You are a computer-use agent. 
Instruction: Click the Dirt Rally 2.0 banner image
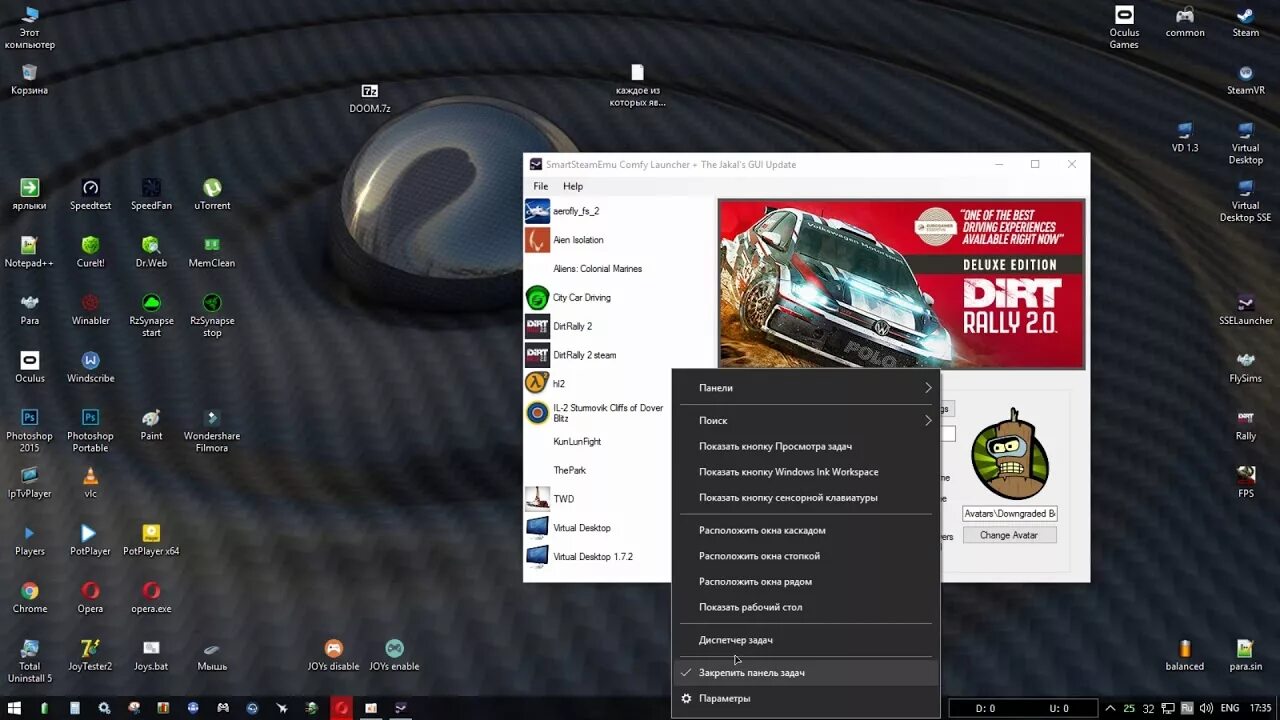(901, 284)
